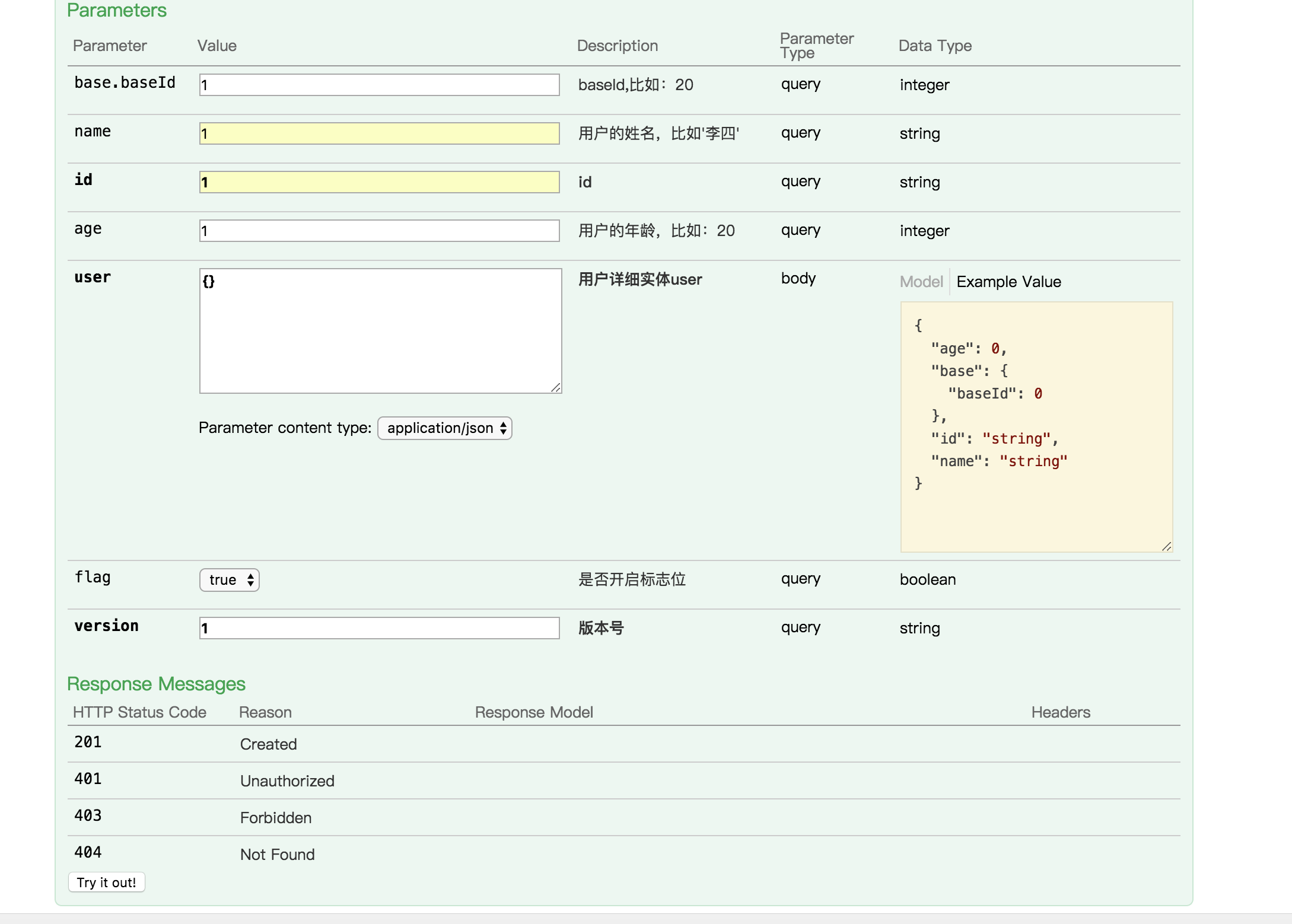Click the Parameters section heading
The width and height of the screenshot is (1292, 924).
click(x=117, y=11)
